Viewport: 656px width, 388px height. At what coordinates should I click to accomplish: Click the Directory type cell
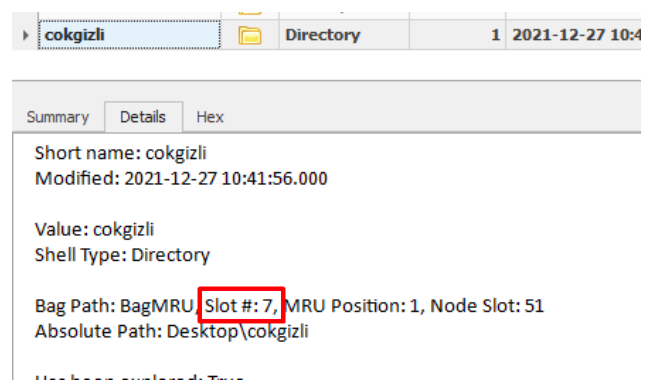(x=344, y=35)
